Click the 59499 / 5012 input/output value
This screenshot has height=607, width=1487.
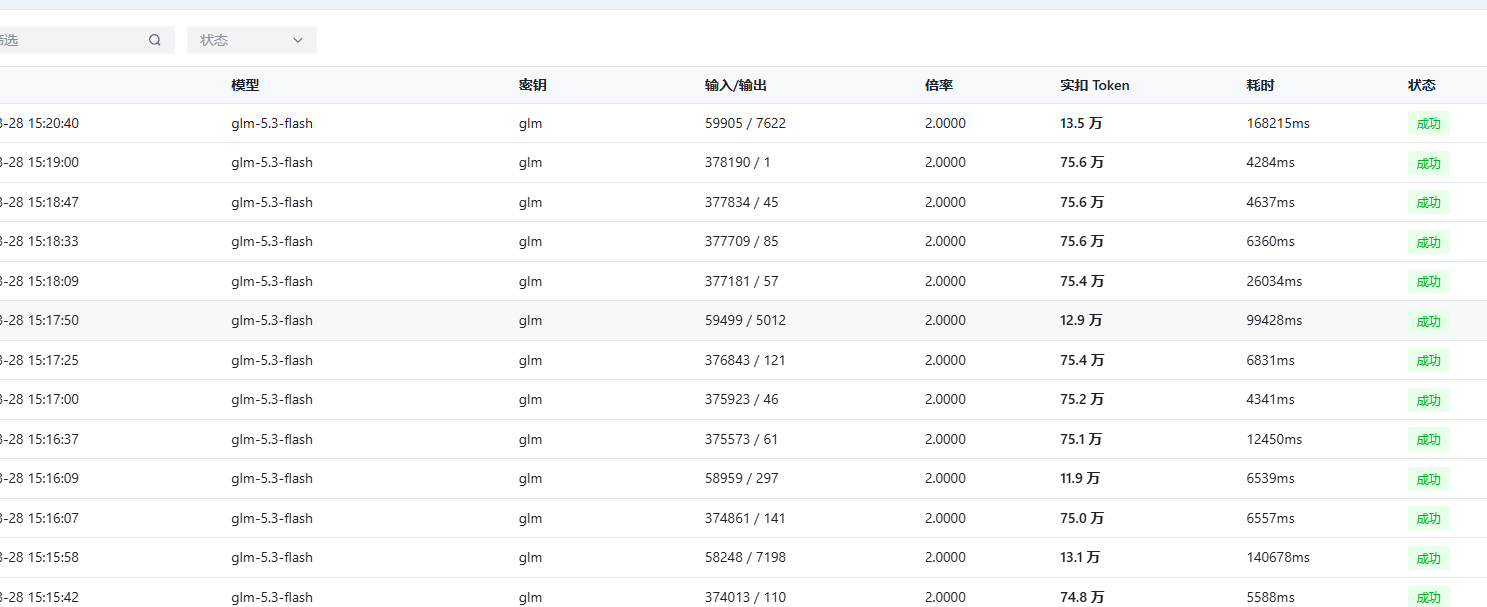(745, 320)
